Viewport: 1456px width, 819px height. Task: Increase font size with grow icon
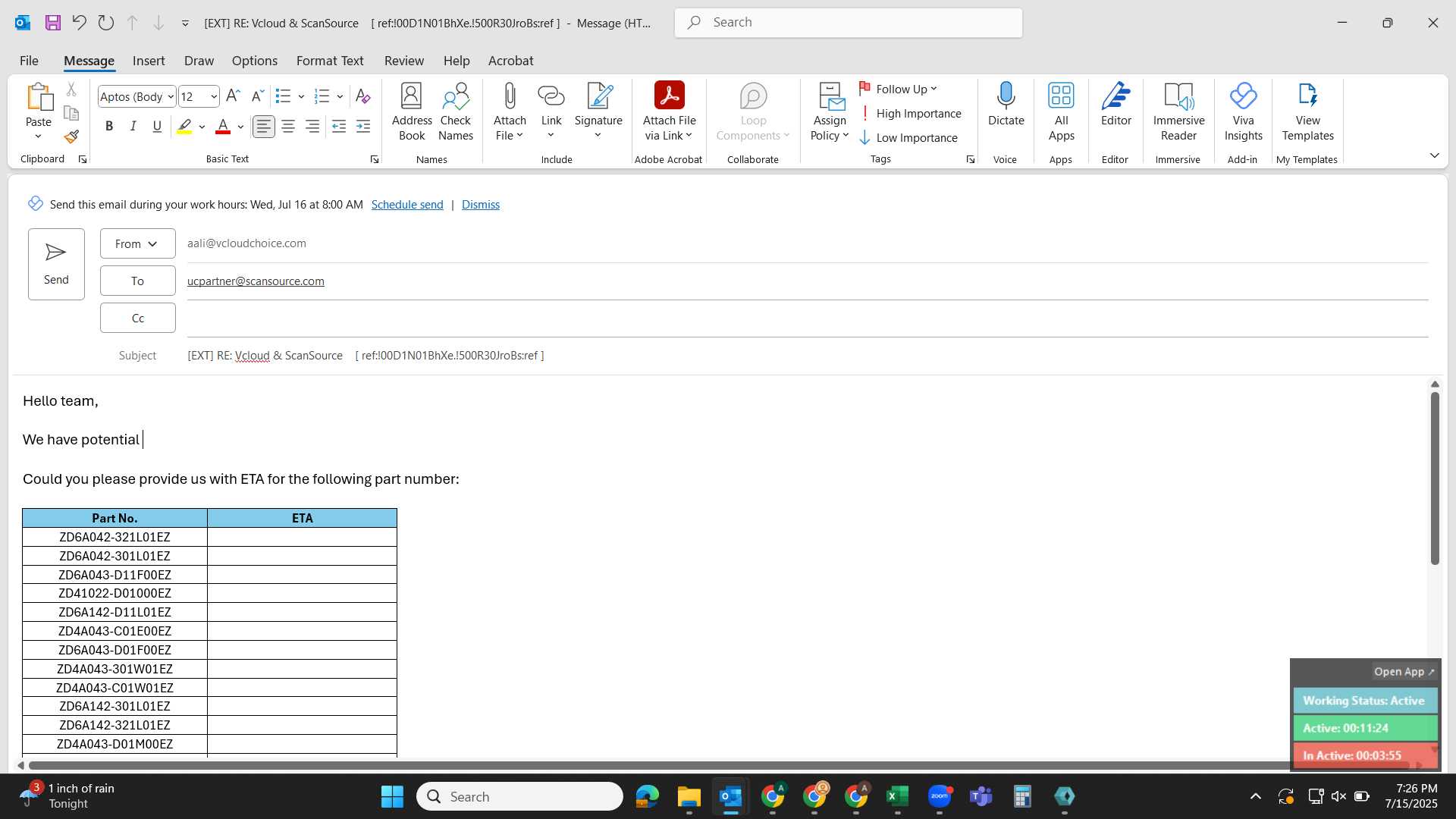click(233, 96)
